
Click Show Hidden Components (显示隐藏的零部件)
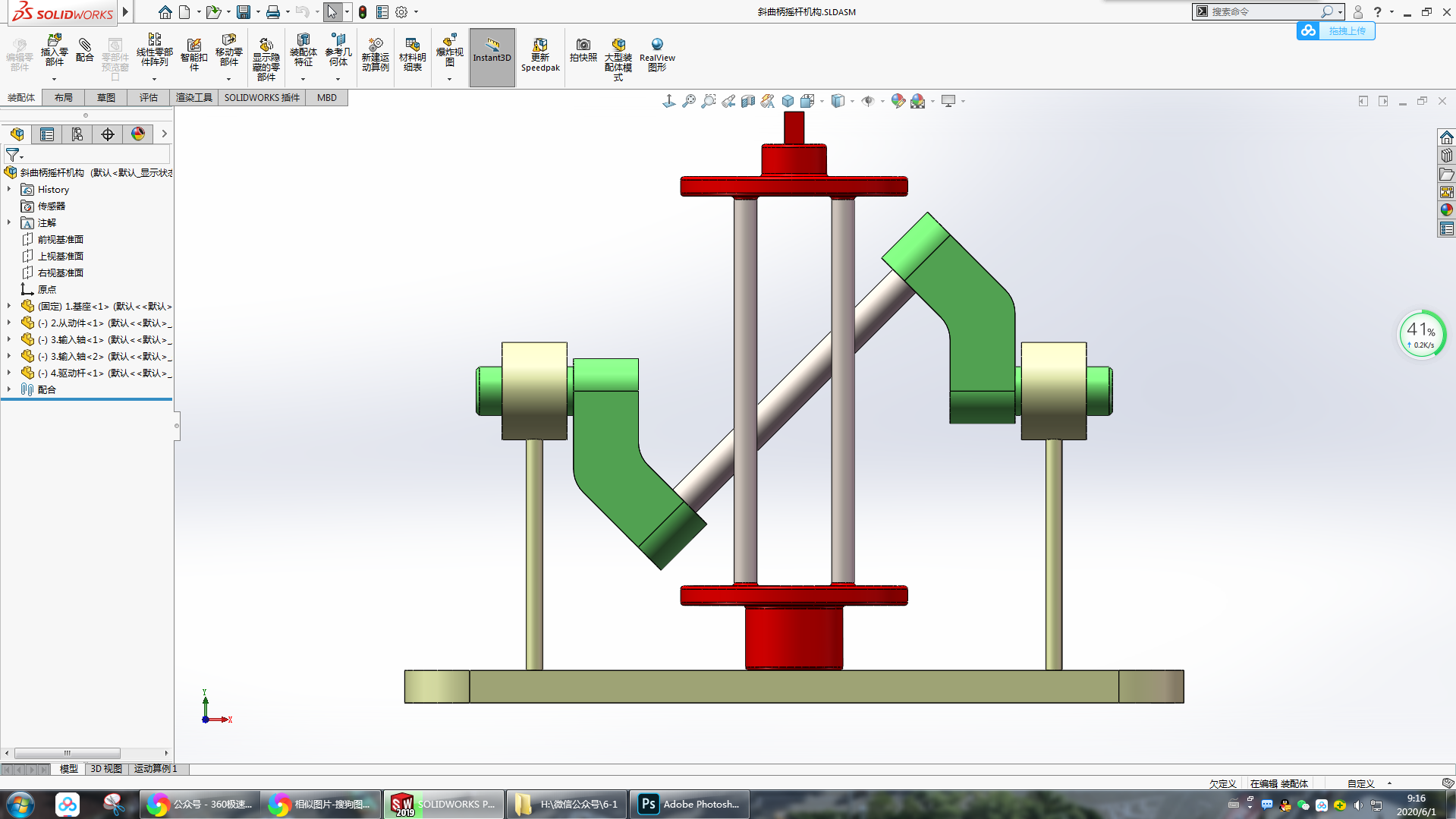pyautogui.click(x=266, y=58)
